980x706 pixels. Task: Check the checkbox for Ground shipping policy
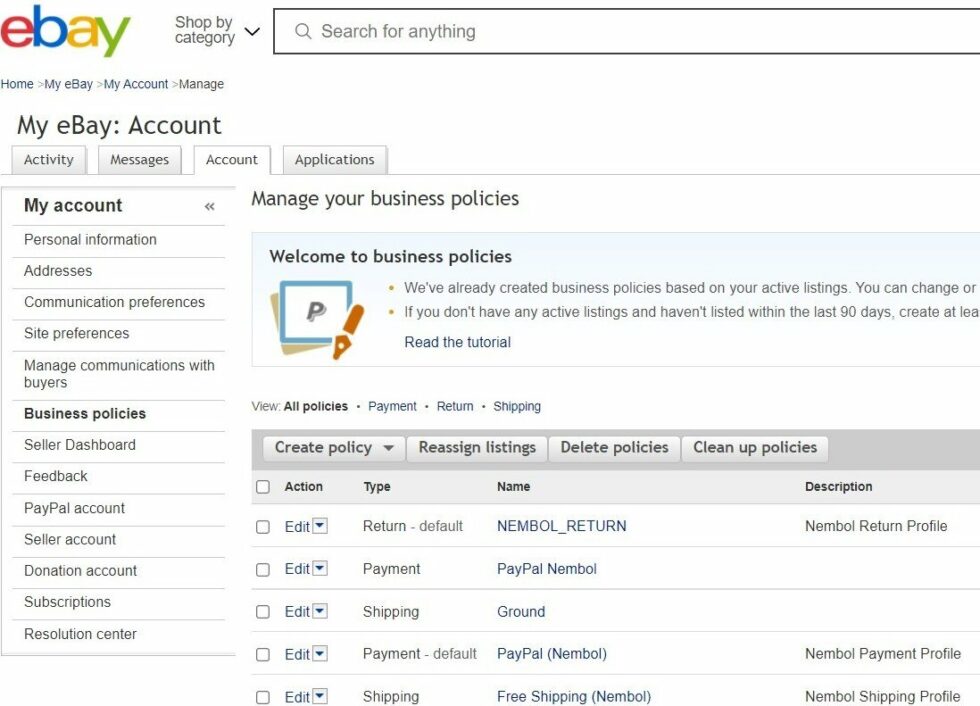263,611
